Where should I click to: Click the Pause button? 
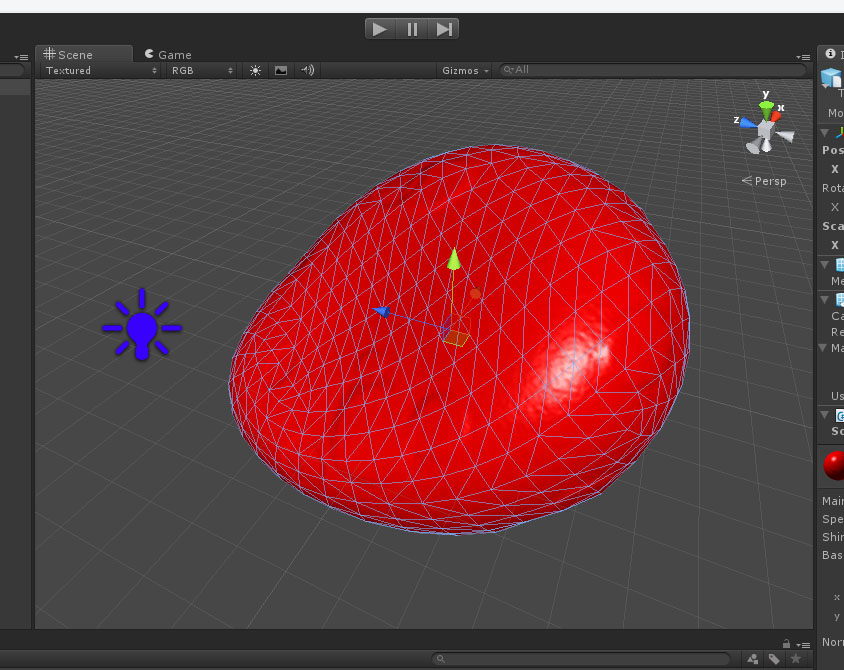[412, 29]
